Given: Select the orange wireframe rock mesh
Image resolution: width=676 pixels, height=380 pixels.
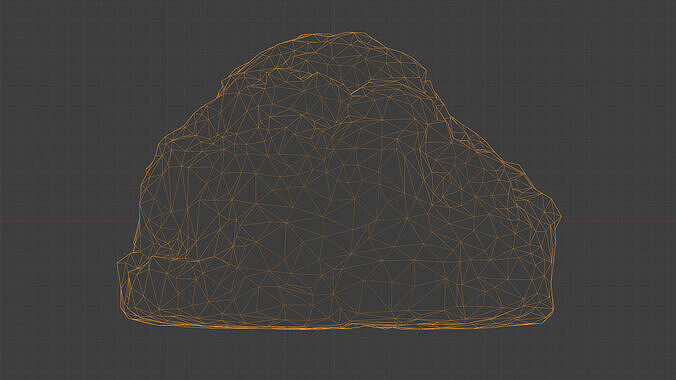Looking at the screenshot, I should pos(339,181).
